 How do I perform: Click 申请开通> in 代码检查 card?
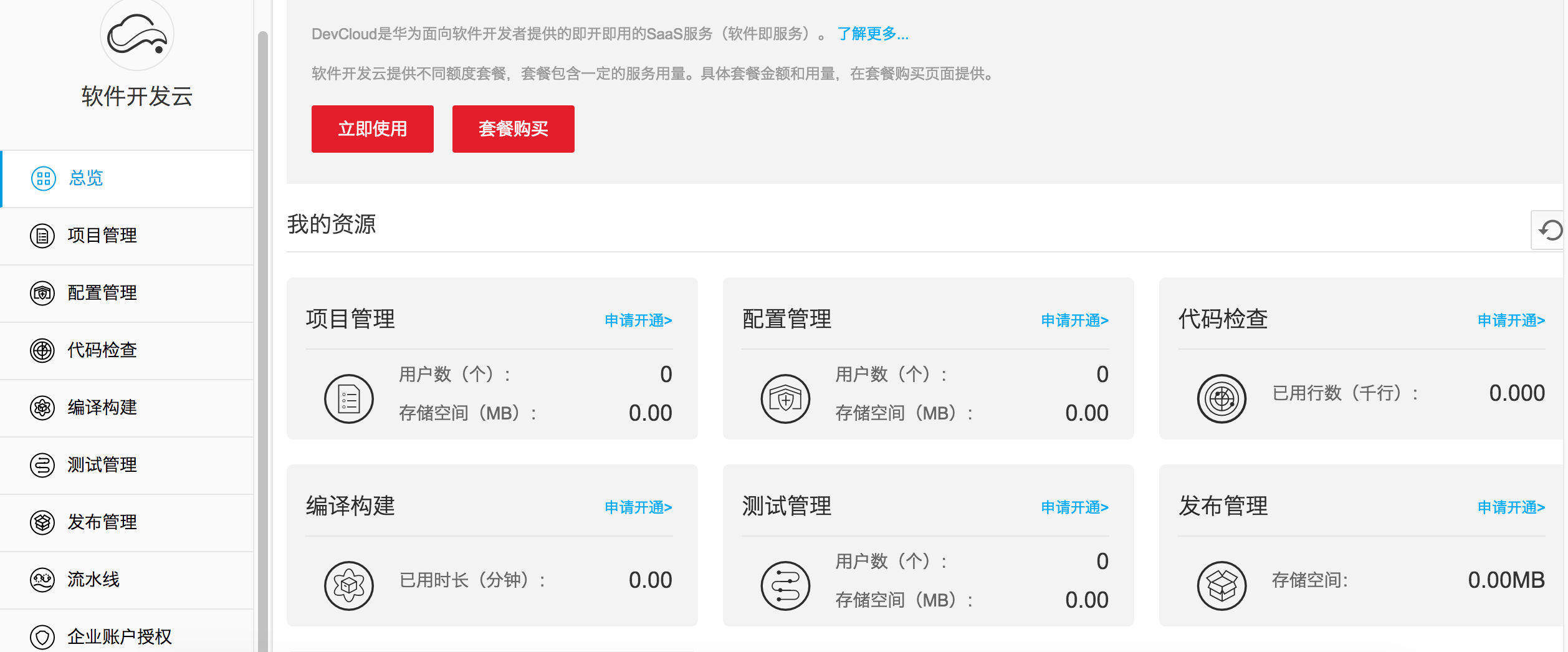point(1511,320)
